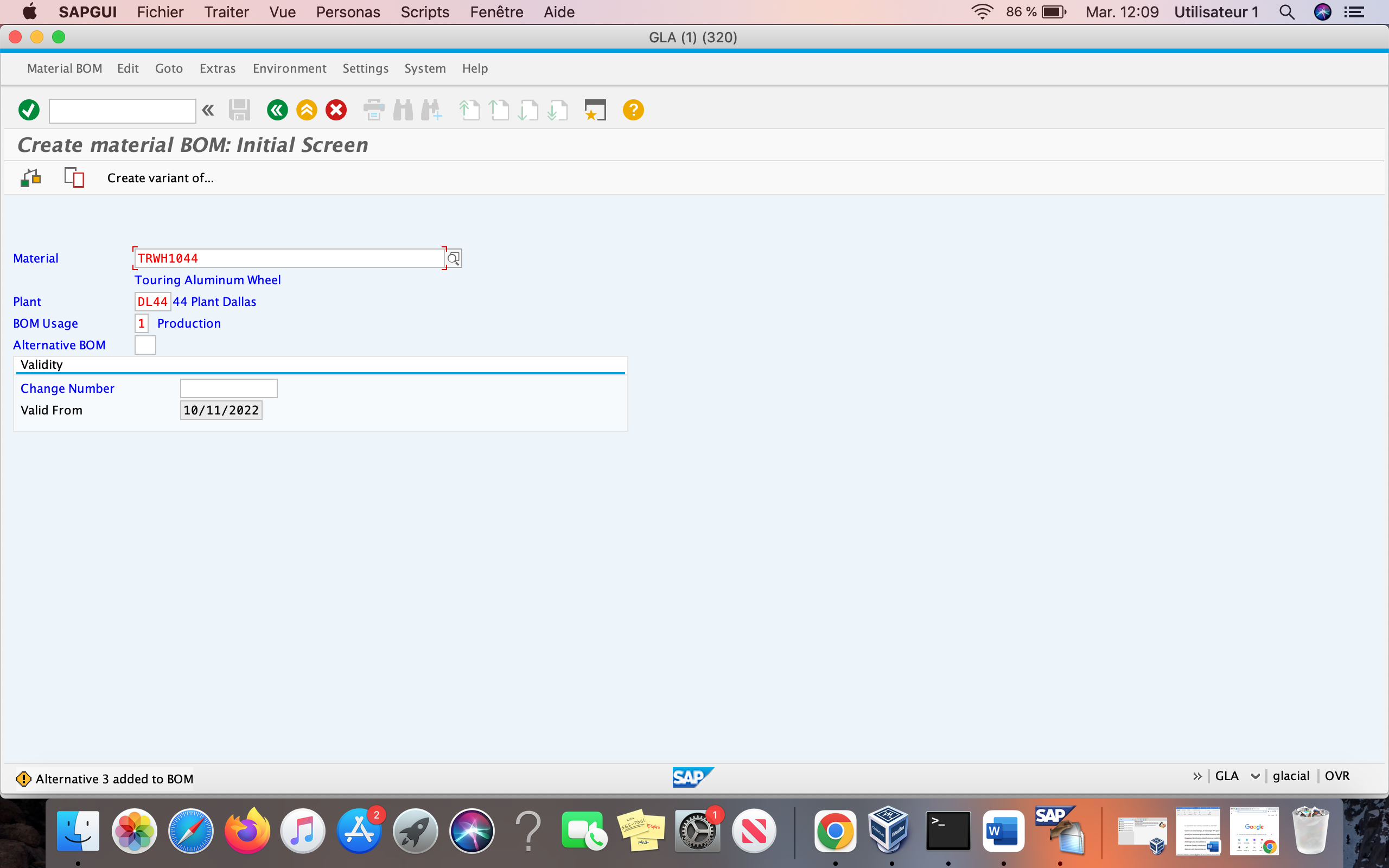Open the Scripts menu in macOS menu bar
Screen dimensions: 1389x868
point(425,12)
